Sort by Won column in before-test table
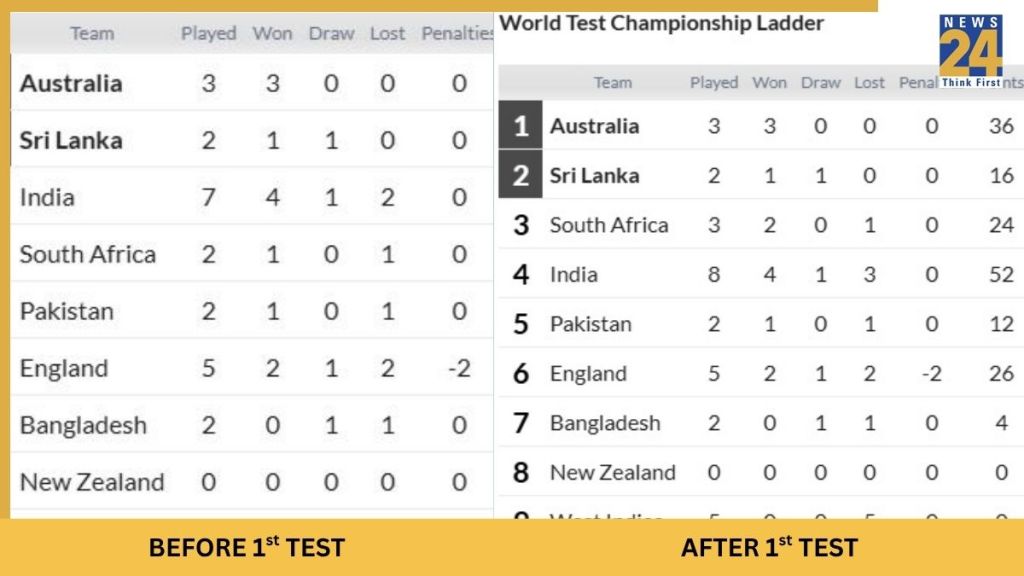The image size is (1024, 576). tap(272, 33)
